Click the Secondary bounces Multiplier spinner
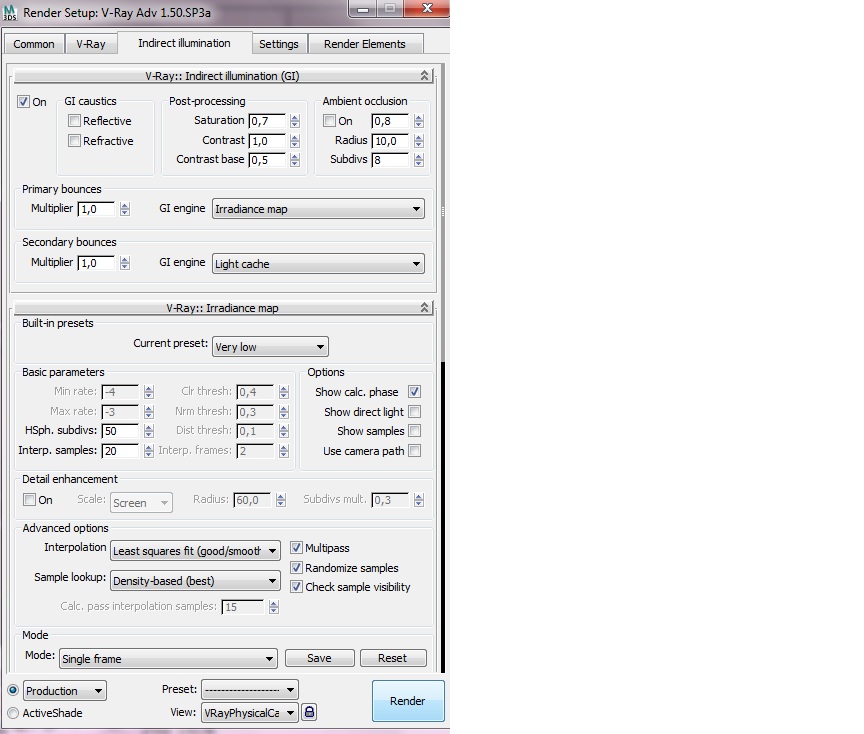 click(x=125, y=263)
